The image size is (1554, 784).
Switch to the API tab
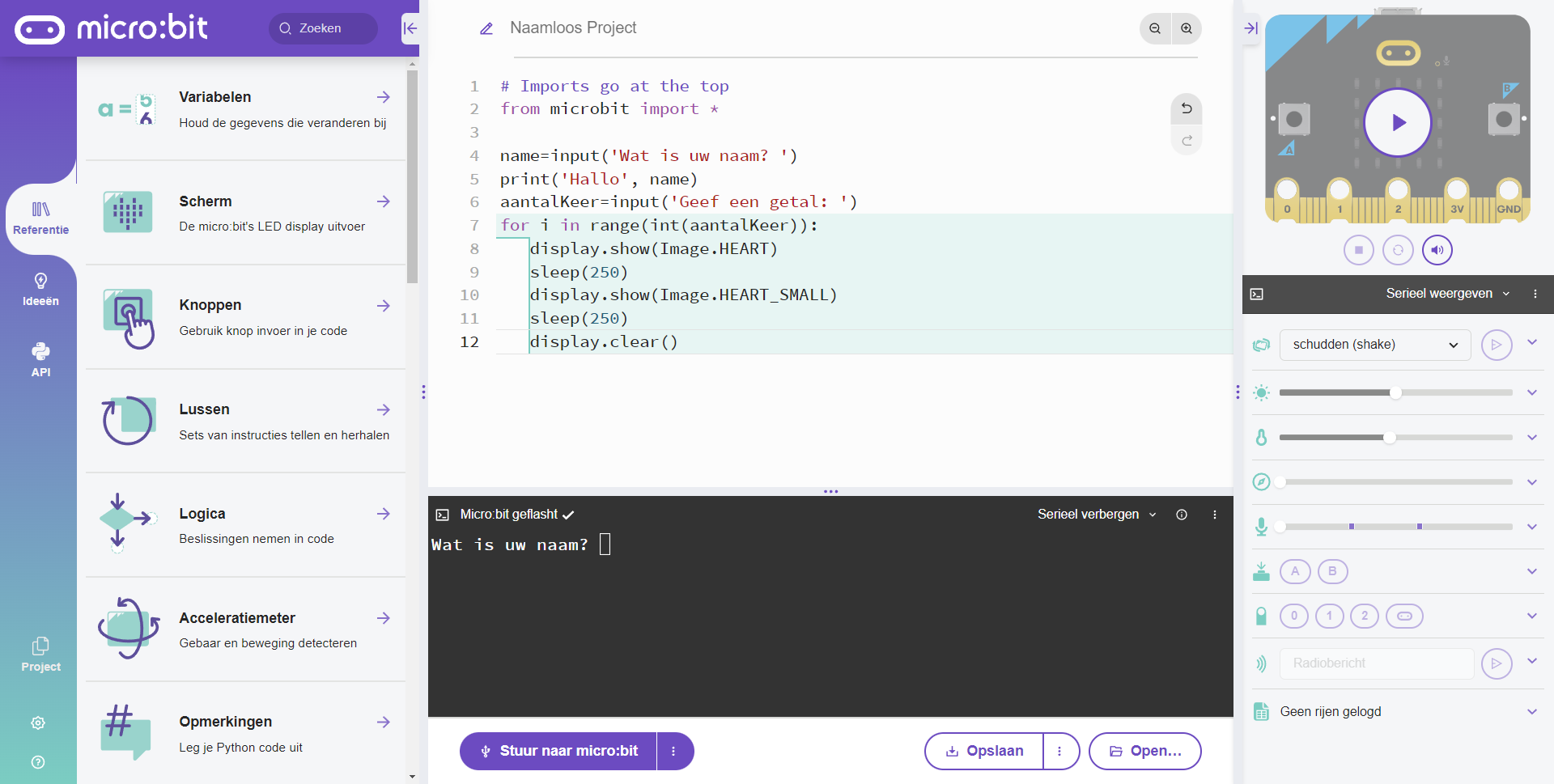click(x=40, y=360)
